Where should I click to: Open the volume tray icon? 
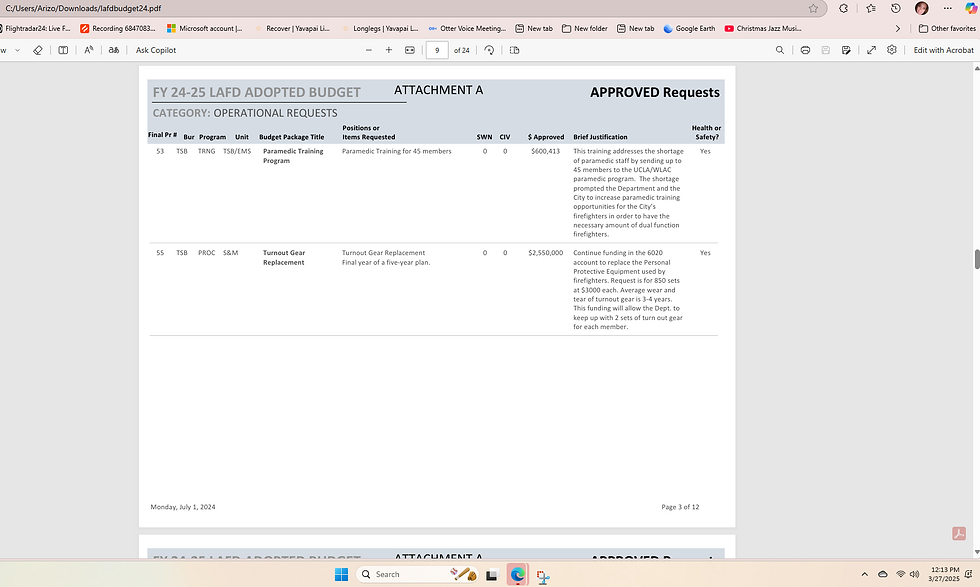915,574
